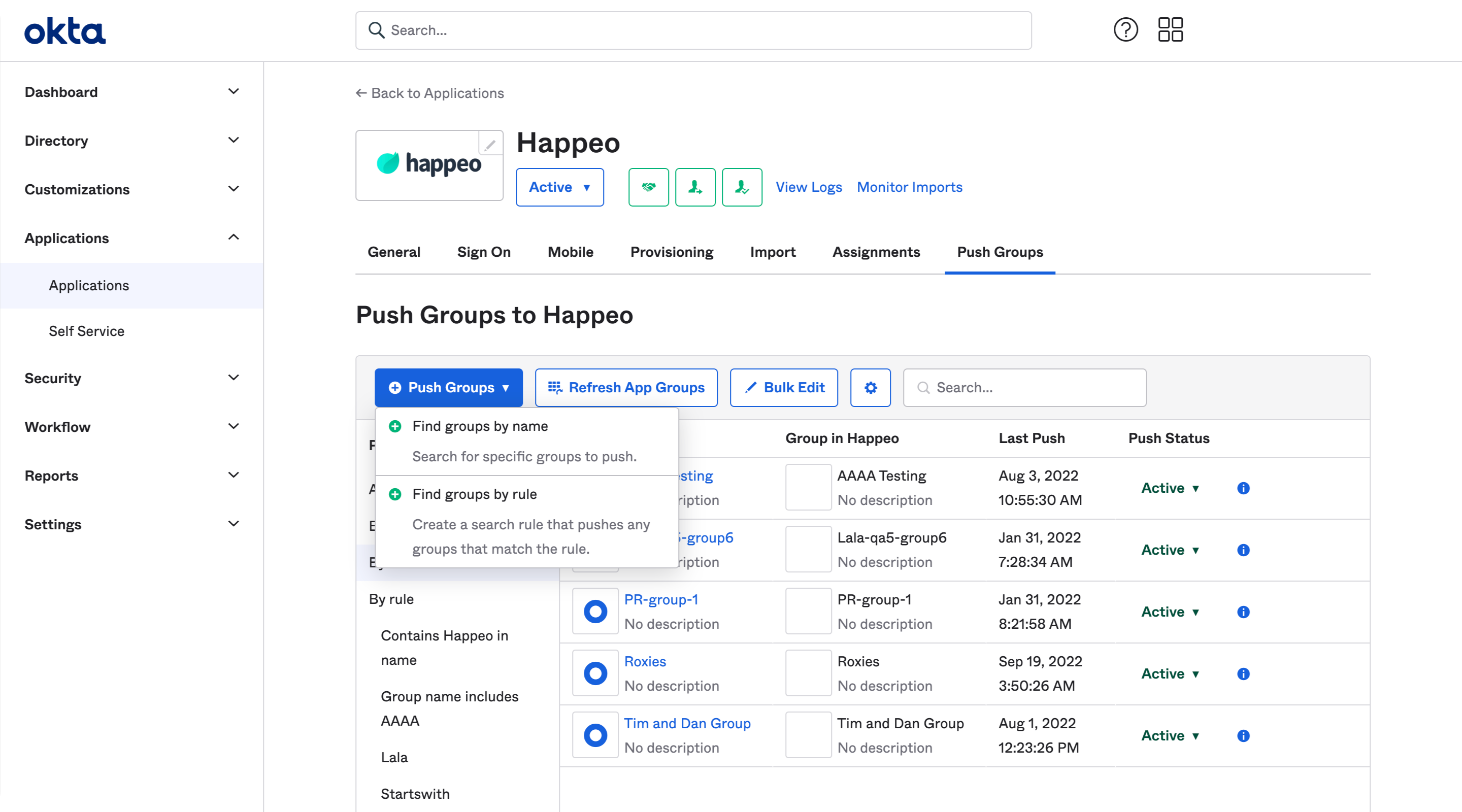Screen dimensions: 1462x812
Task: Select the Lala rule filter
Action: pos(394,757)
